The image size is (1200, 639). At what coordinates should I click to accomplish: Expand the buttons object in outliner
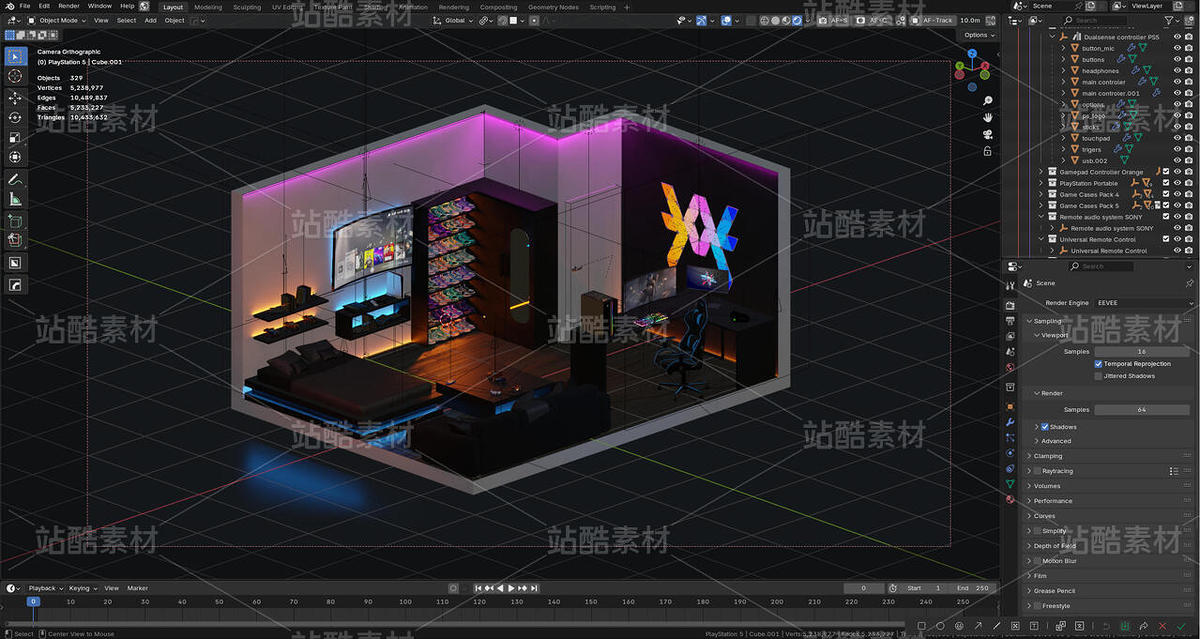point(1063,60)
